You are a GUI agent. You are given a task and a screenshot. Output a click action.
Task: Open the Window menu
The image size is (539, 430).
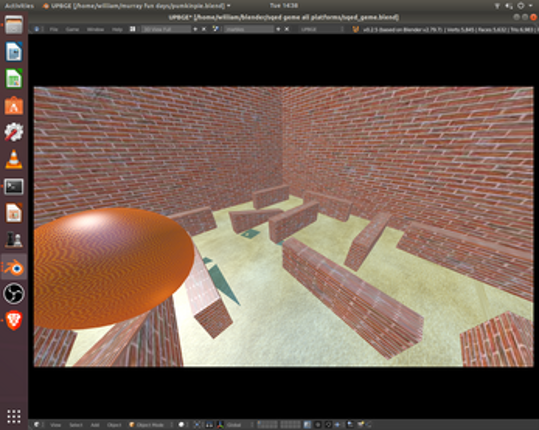point(95,30)
